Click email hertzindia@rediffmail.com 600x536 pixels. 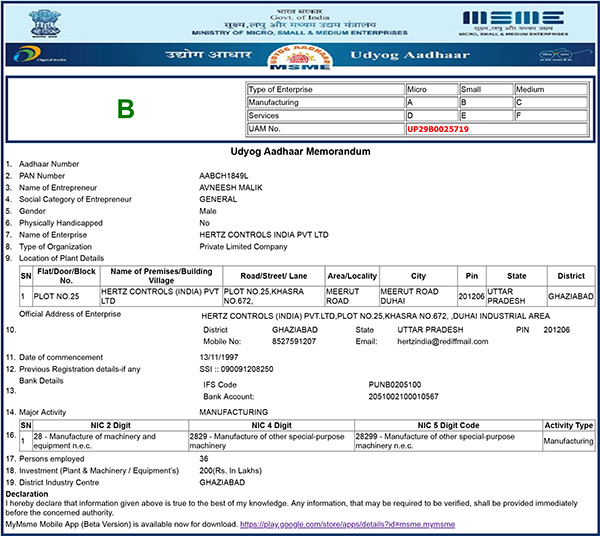point(443,341)
